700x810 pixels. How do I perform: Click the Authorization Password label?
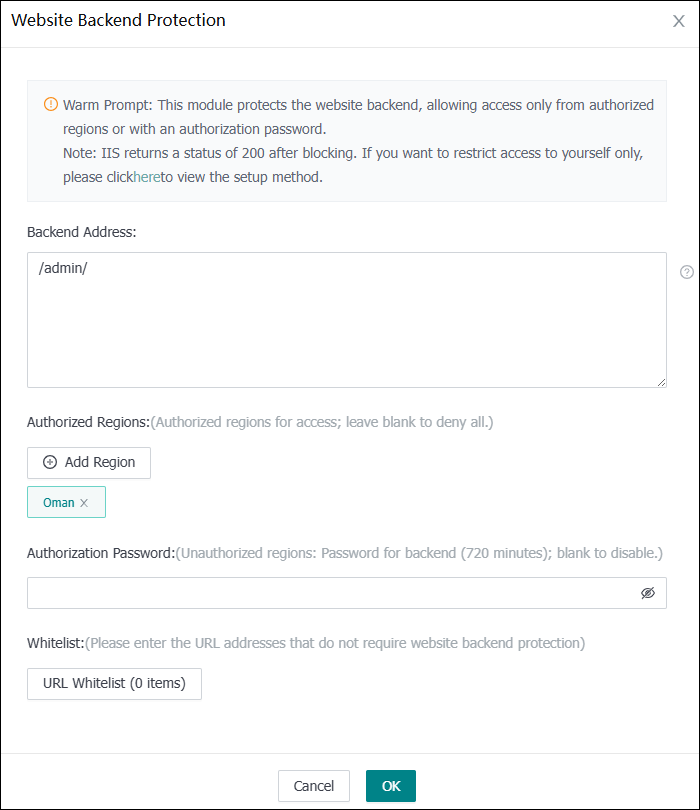[101, 553]
